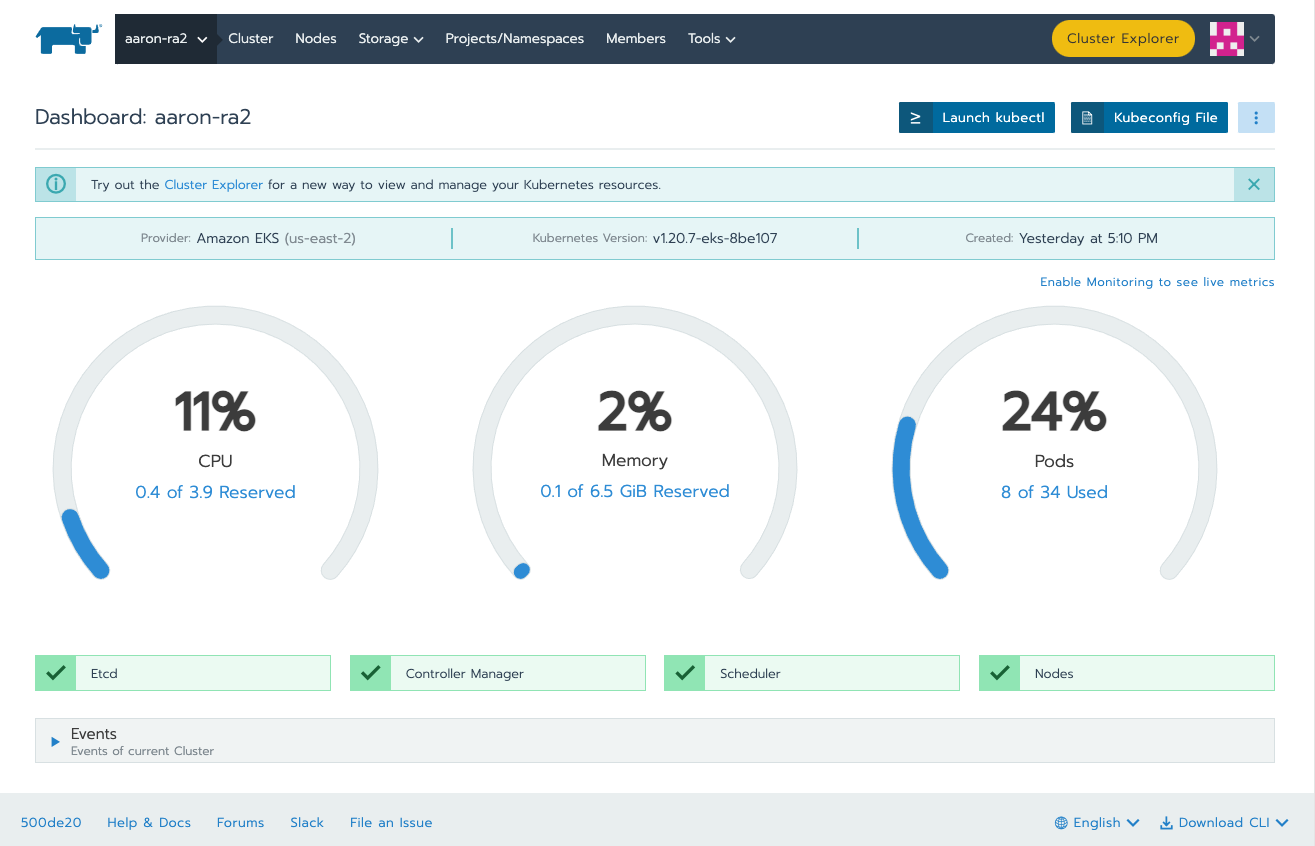Click the Kubeconfig file icon
The width and height of the screenshot is (1315, 846).
pyautogui.click(x=1086, y=117)
